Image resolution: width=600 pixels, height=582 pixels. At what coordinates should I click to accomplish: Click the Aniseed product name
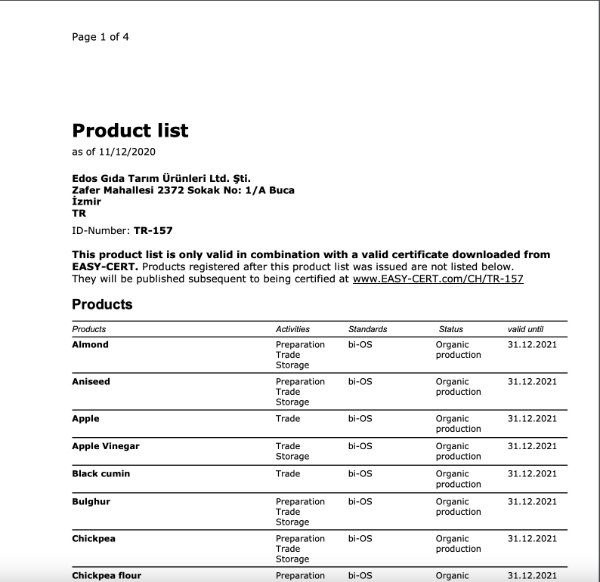coord(90,381)
